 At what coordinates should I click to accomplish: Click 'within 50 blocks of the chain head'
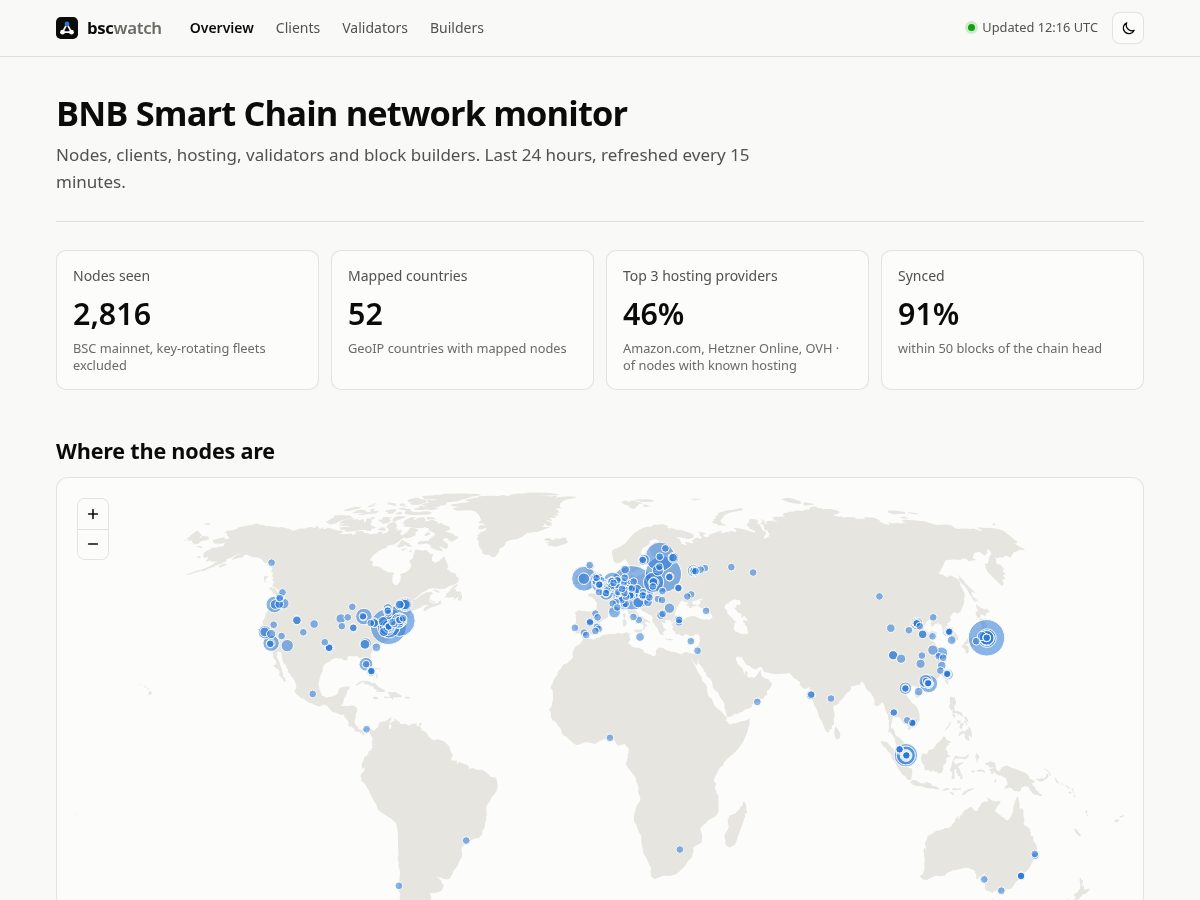1000,349
